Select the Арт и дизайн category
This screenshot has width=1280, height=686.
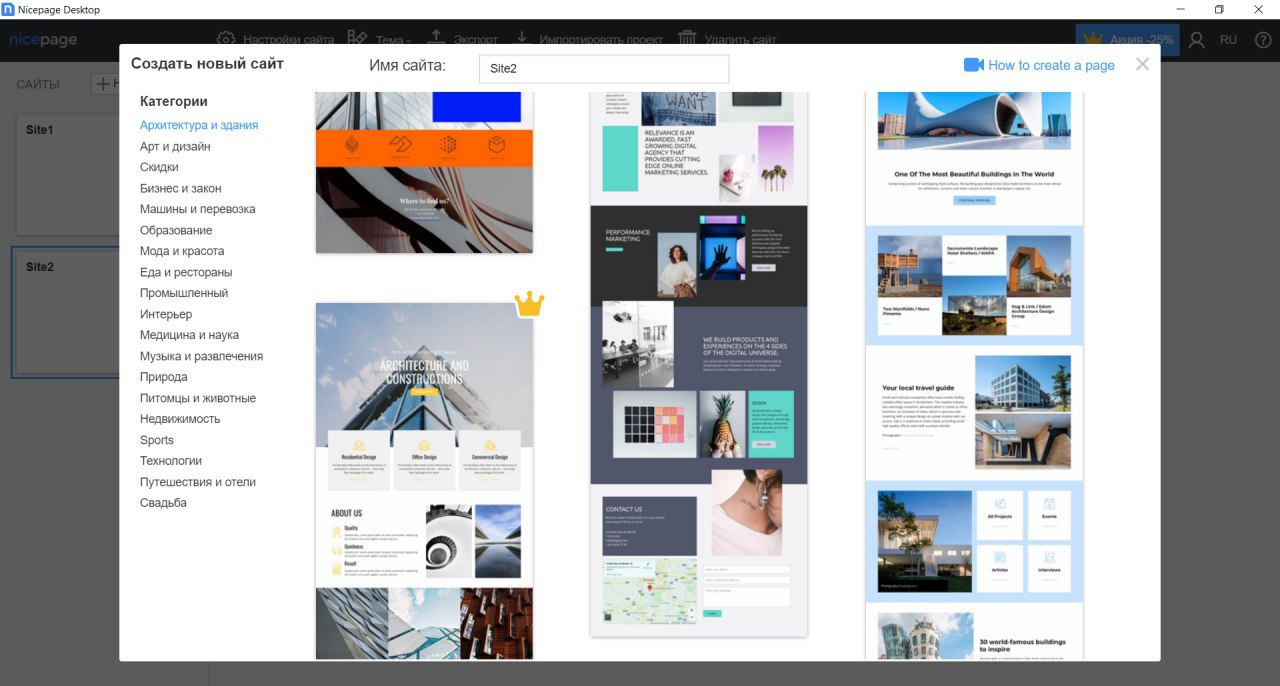pos(175,146)
